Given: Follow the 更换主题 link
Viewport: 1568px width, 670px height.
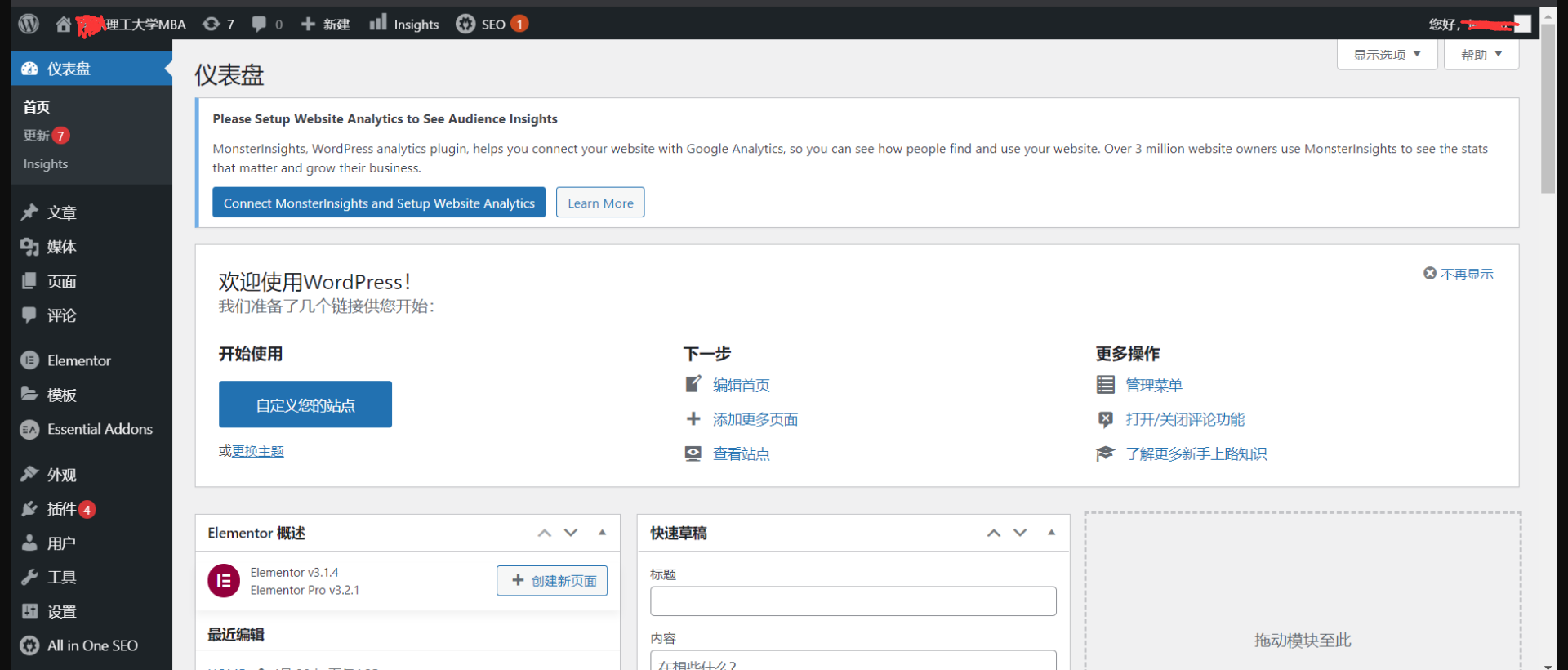Looking at the screenshot, I should 258,451.
